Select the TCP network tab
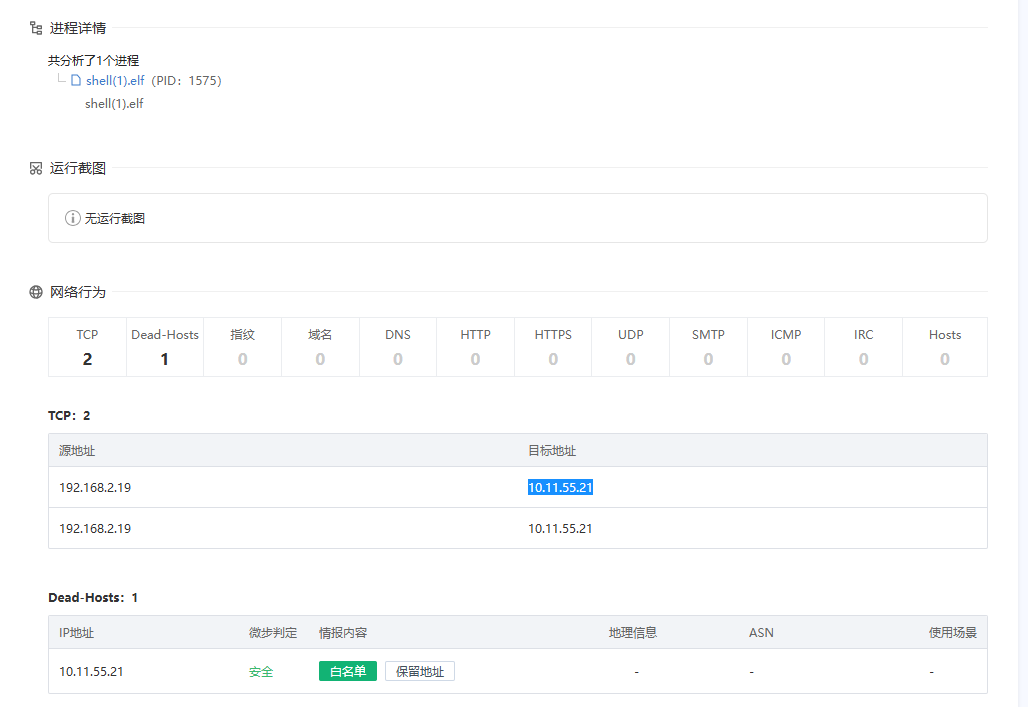This screenshot has width=1028, height=707. 87,346
